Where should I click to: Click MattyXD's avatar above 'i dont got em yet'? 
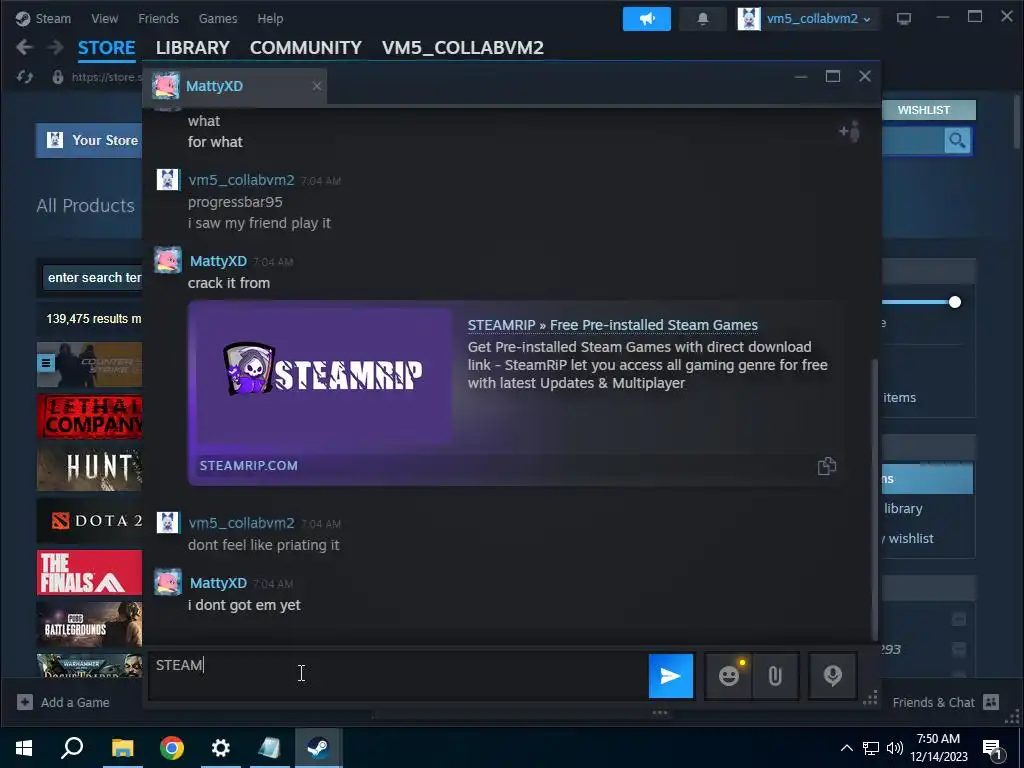(167, 581)
